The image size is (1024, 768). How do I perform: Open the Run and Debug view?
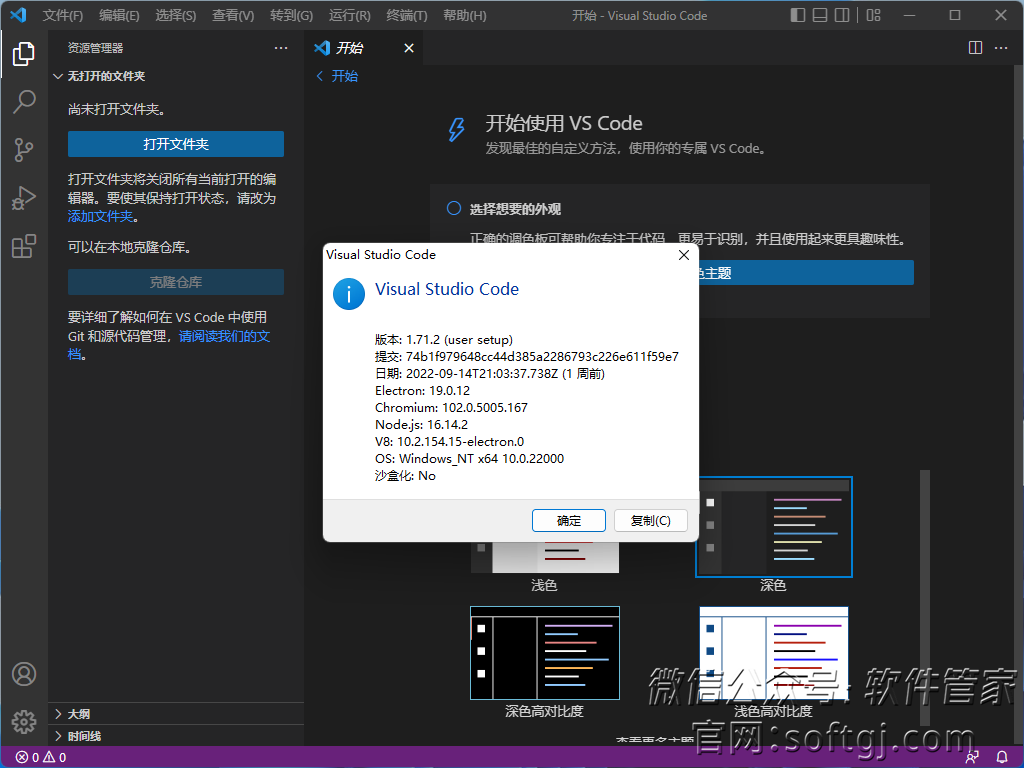[24, 198]
